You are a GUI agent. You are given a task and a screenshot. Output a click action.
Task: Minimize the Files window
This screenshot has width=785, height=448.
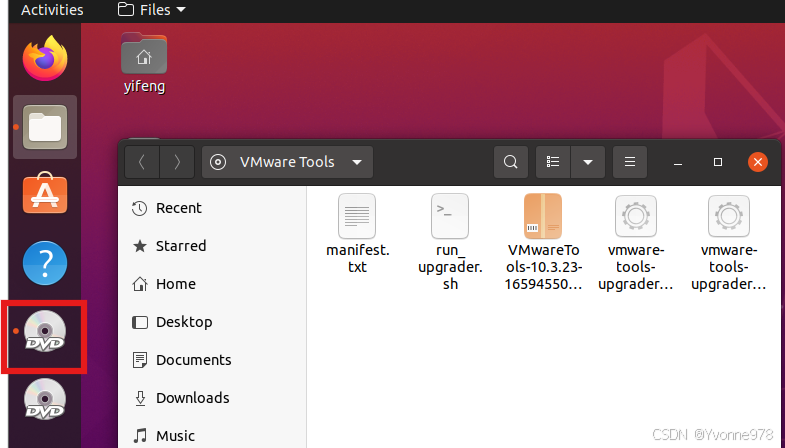point(678,162)
